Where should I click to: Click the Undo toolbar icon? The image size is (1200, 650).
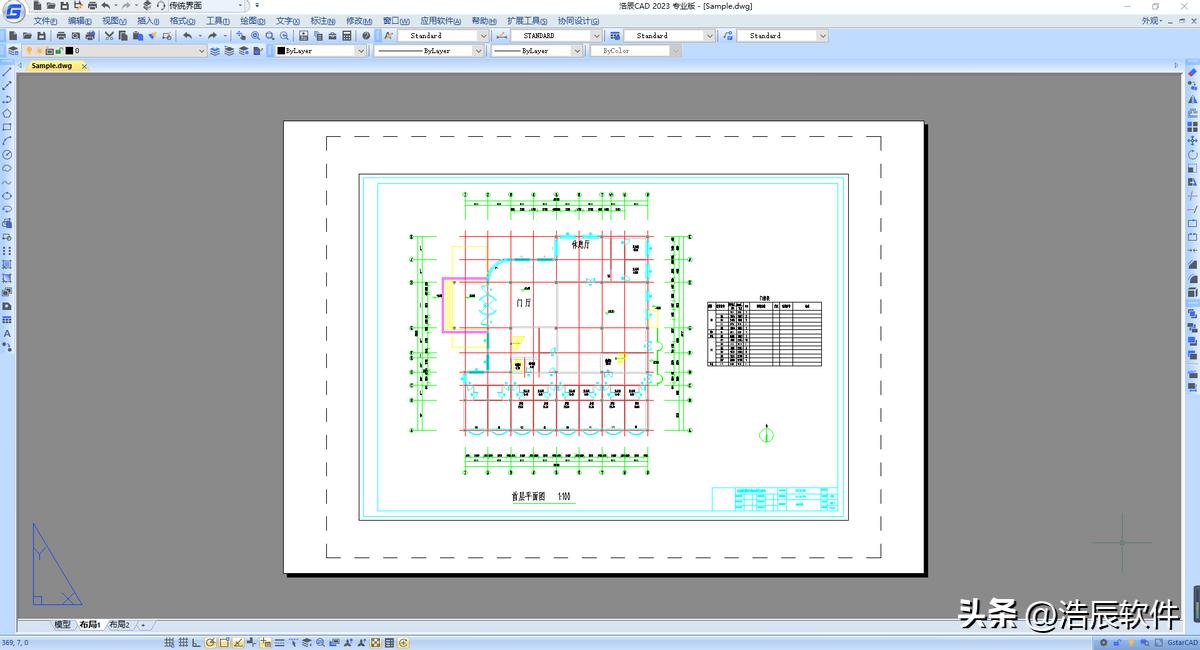186,35
